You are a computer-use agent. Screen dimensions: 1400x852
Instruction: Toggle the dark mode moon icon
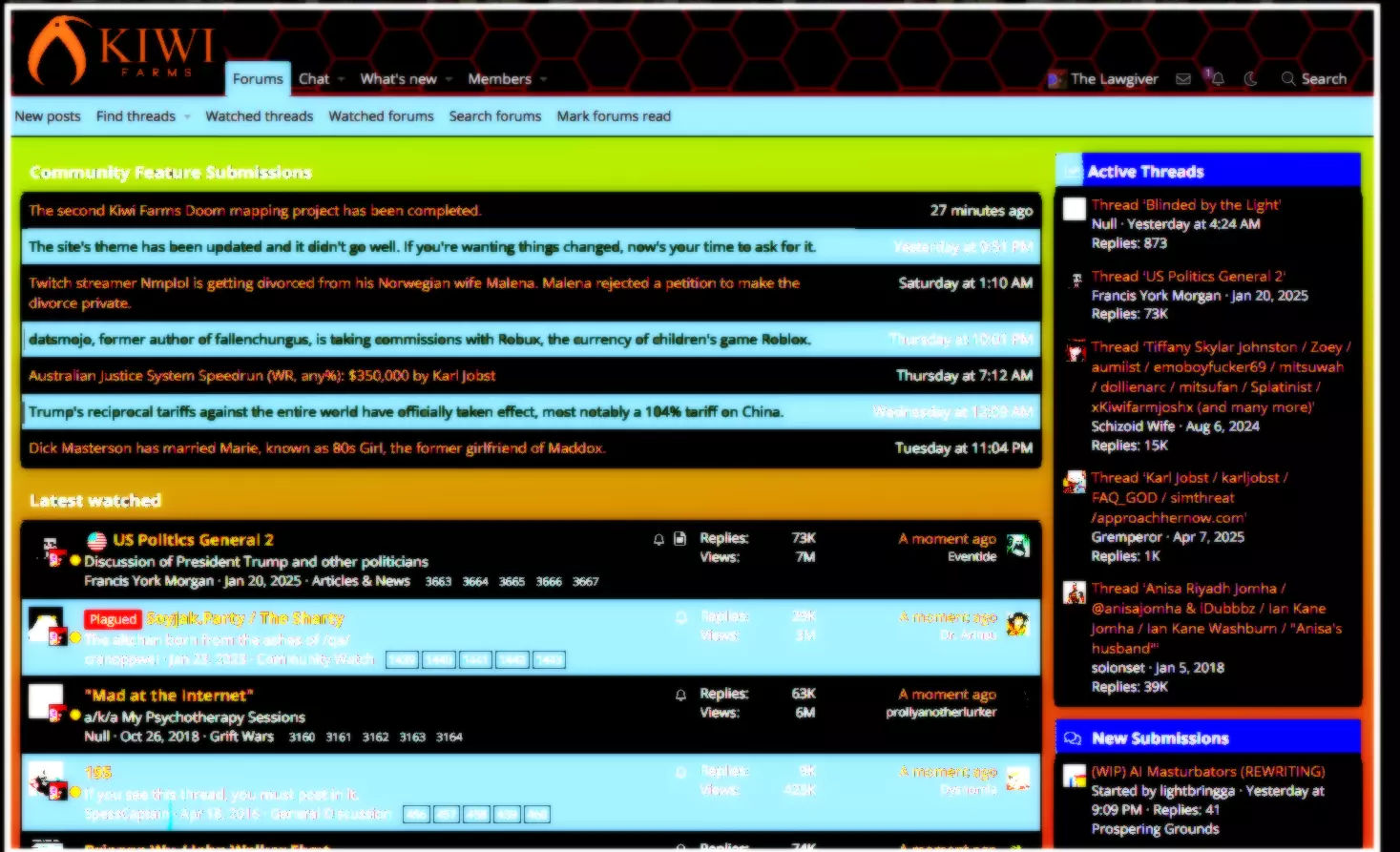click(x=1250, y=79)
